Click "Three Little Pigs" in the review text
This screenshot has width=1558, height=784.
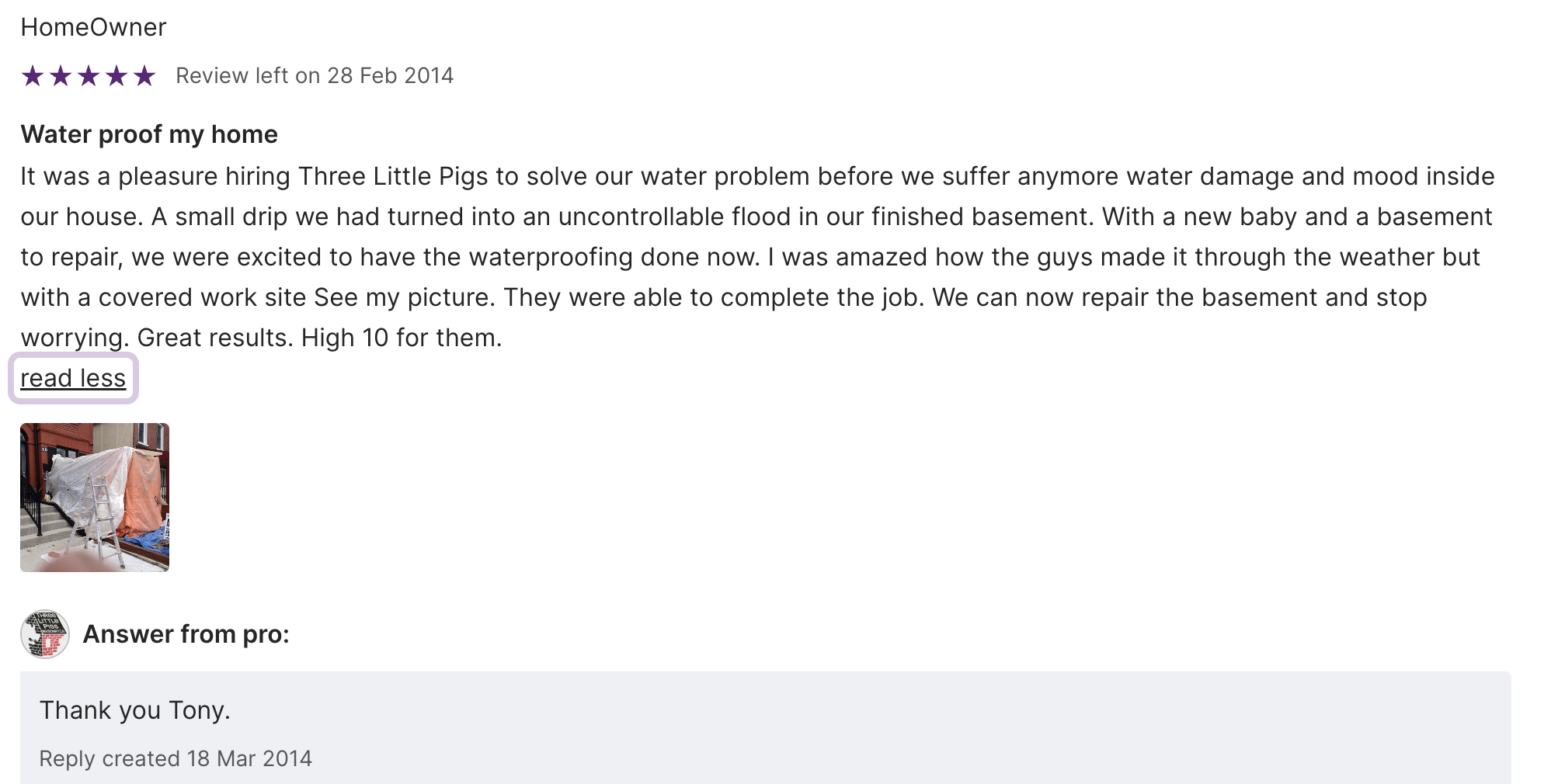(393, 177)
